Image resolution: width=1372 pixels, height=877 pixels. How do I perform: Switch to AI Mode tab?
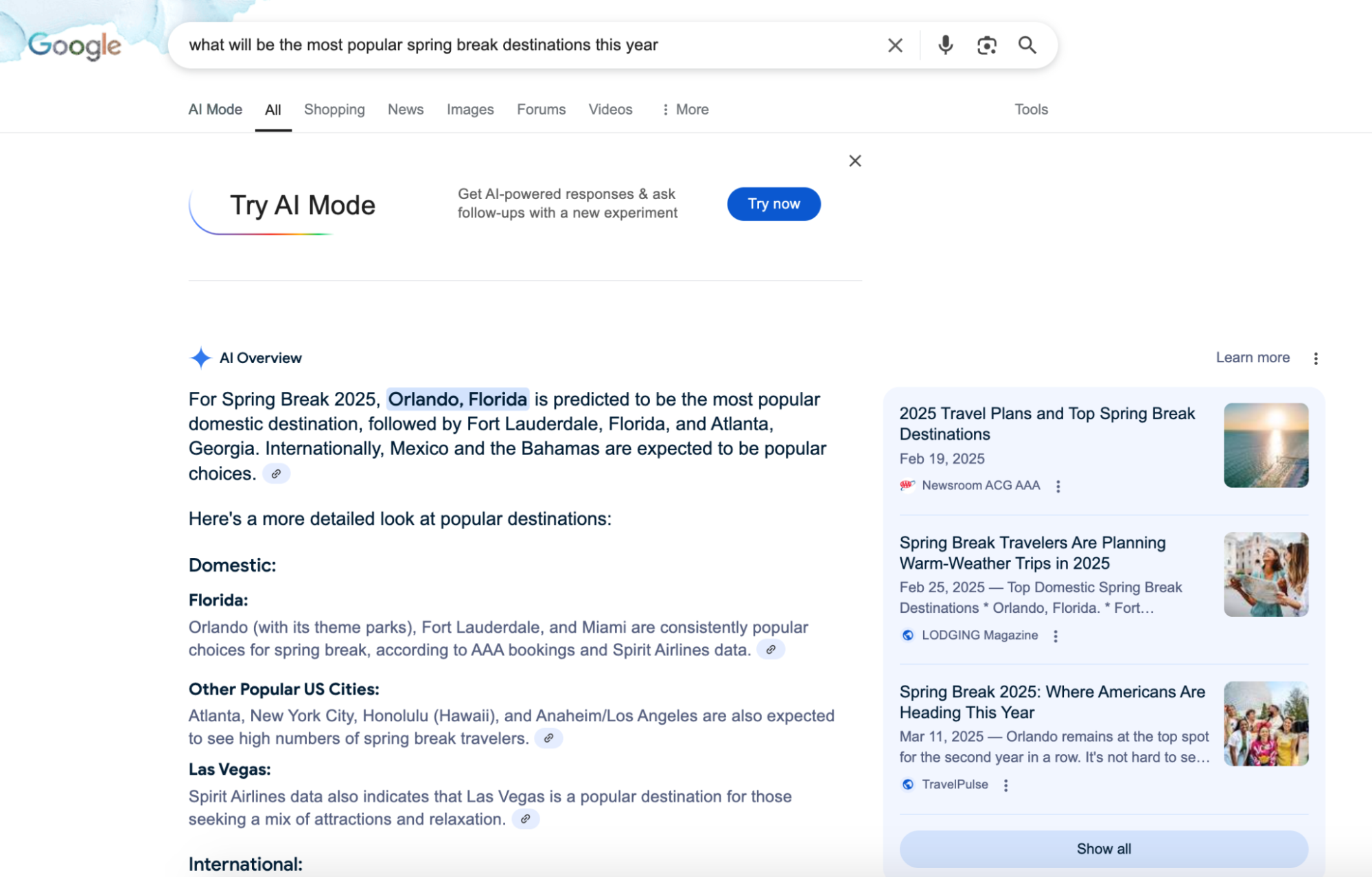(215, 109)
